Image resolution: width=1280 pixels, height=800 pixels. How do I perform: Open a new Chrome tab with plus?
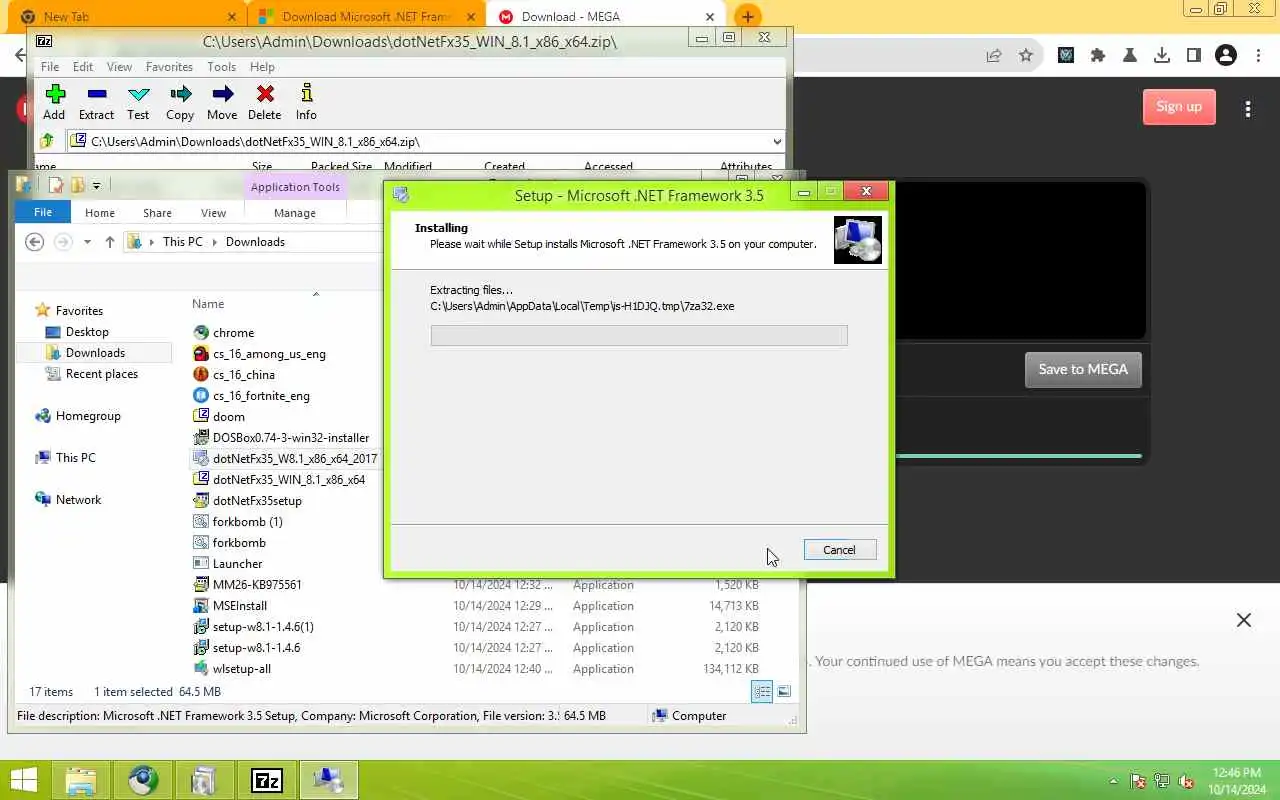point(747,17)
